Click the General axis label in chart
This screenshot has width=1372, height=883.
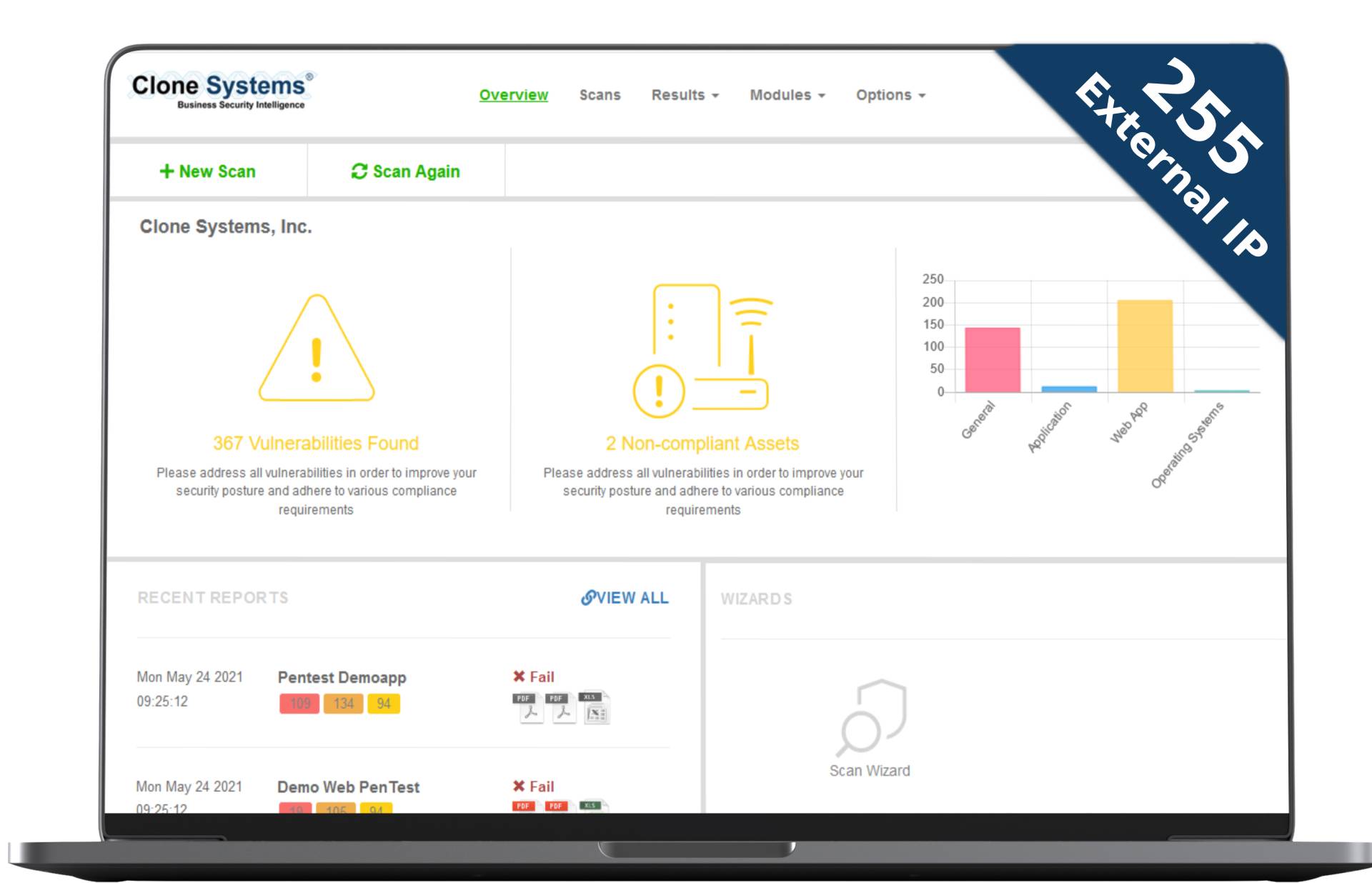(x=978, y=420)
